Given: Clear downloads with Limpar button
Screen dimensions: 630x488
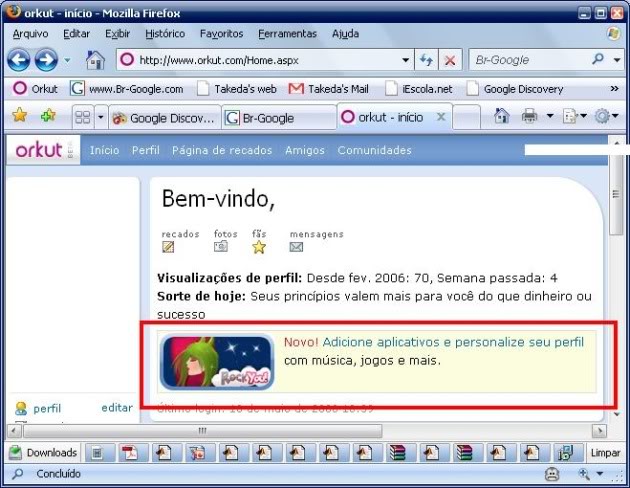Looking at the screenshot, I should click(x=605, y=453).
